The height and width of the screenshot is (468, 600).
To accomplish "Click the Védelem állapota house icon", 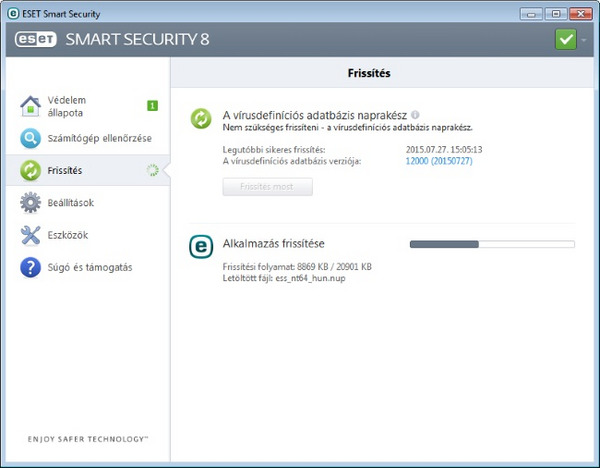I will click(x=31, y=106).
